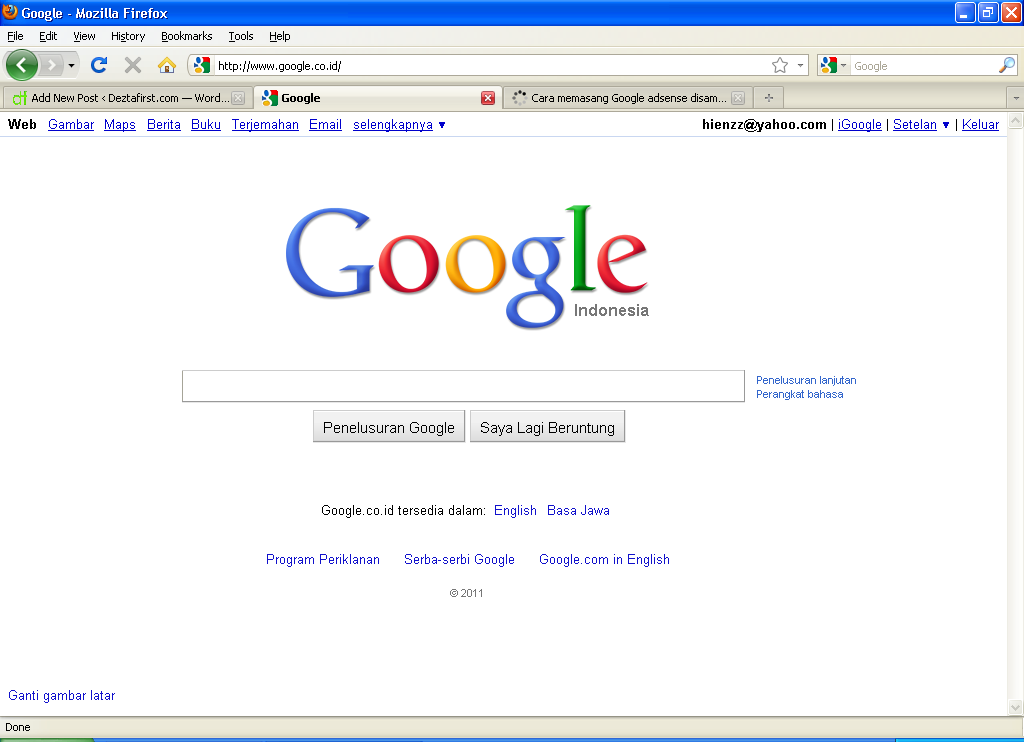This screenshot has height=742, width=1024.
Task: Click the Firefox icon in title bar
Action: click(10, 12)
